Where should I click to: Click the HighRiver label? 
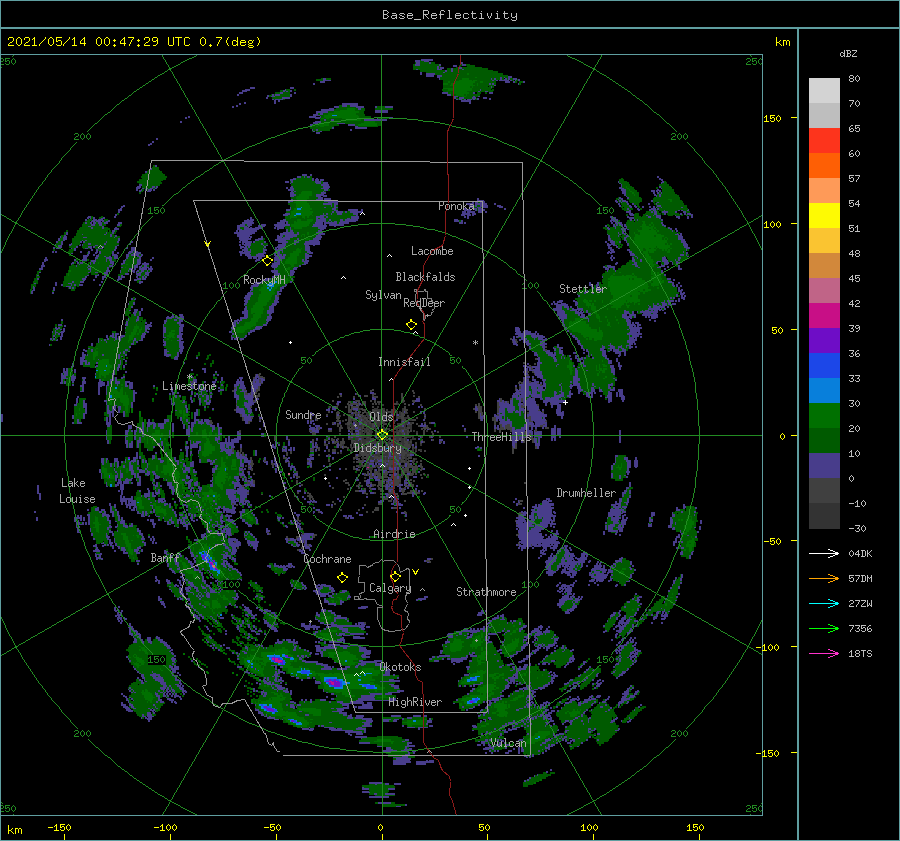[415, 702]
